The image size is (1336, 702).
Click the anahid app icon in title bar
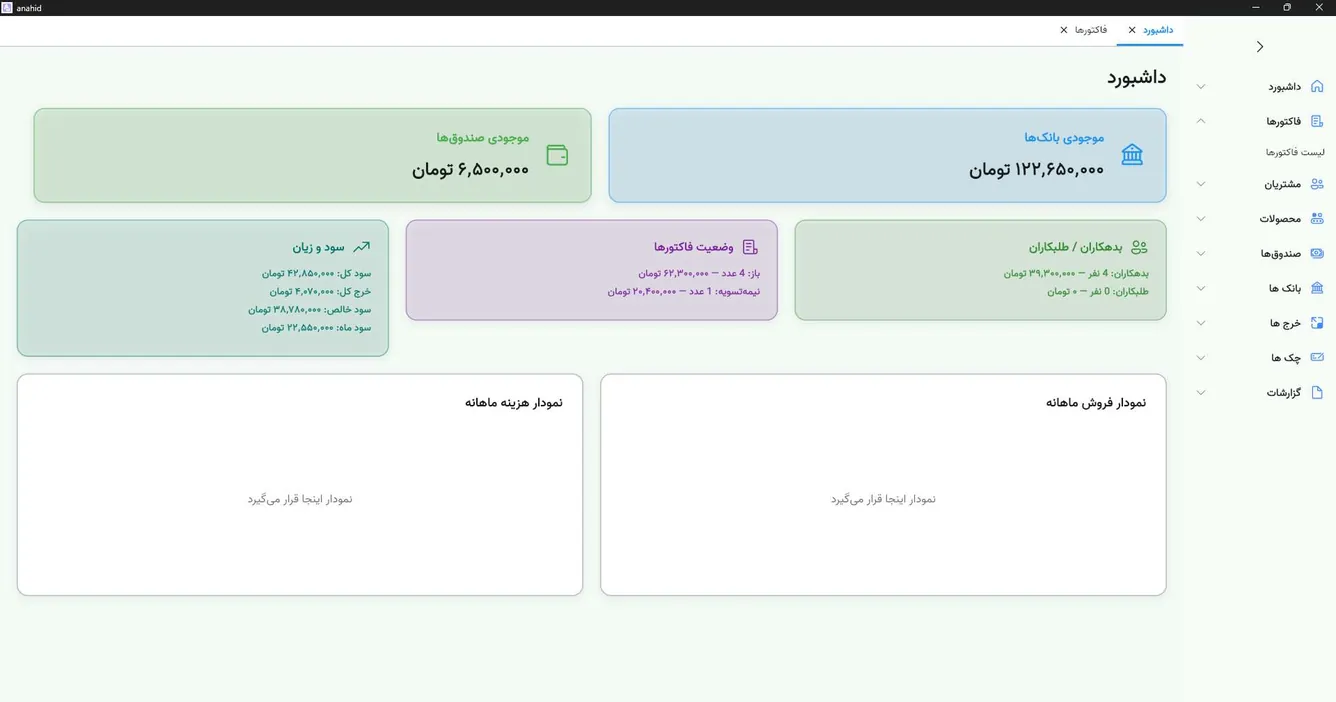[x=7, y=7]
